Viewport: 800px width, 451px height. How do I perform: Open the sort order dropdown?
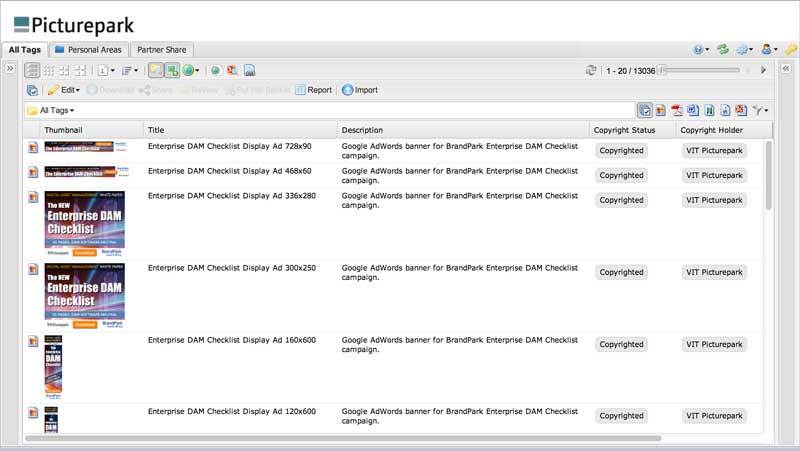tap(130, 70)
